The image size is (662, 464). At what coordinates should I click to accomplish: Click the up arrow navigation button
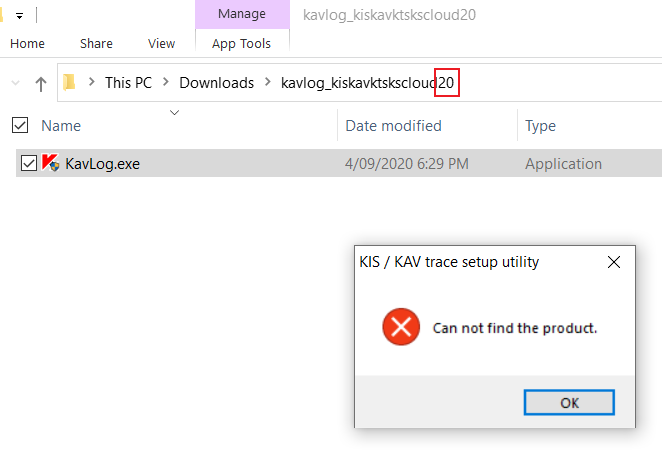(x=41, y=84)
